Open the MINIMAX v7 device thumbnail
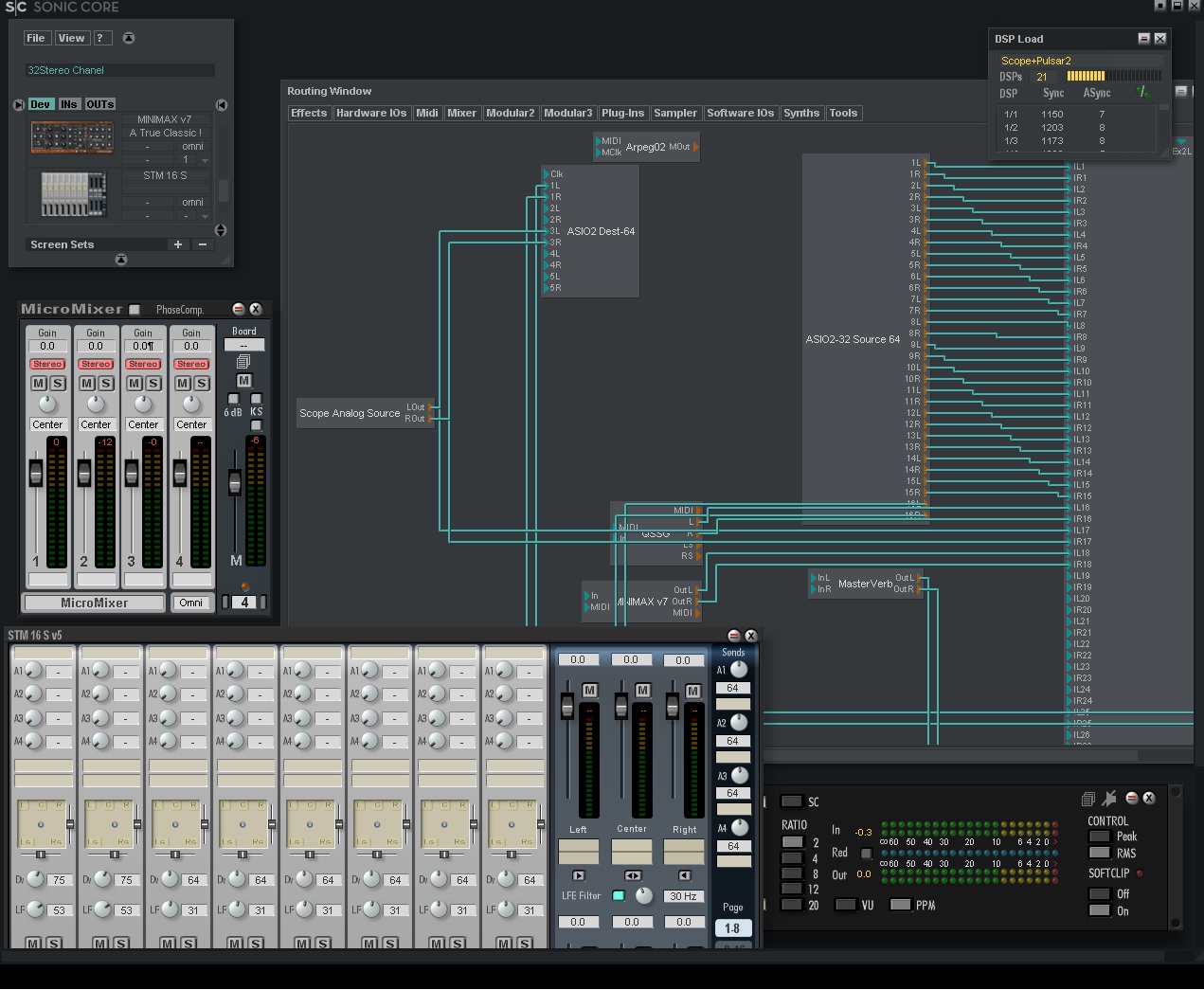The width and height of the screenshot is (1204, 990). [72, 138]
